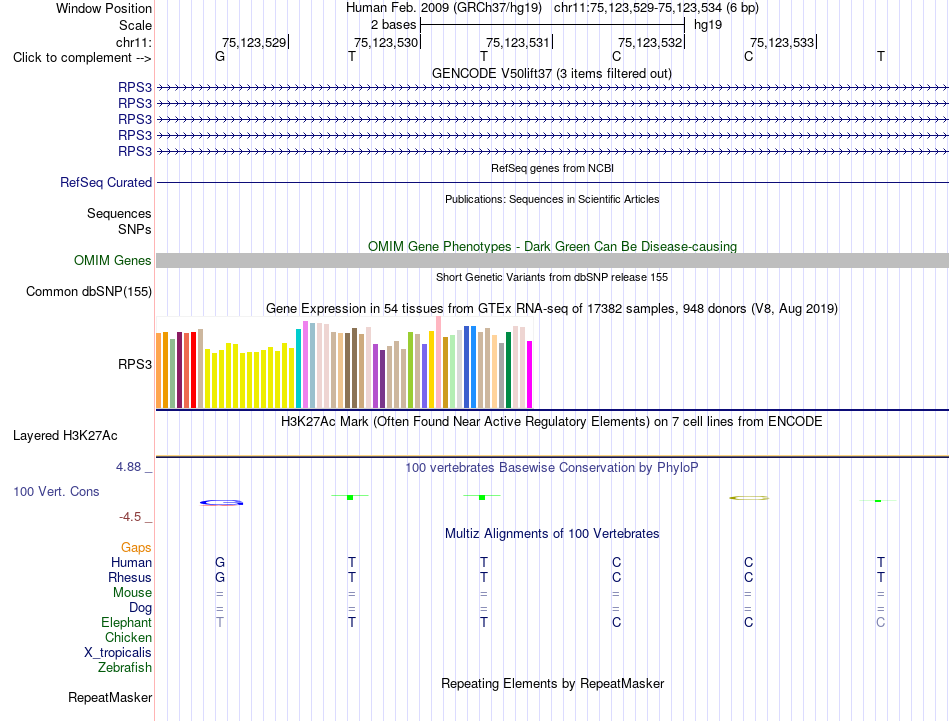Screen dimensions: 950x721
Task: Open Short Genetic Variants from dbSNP title
Action: [x=552, y=277]
